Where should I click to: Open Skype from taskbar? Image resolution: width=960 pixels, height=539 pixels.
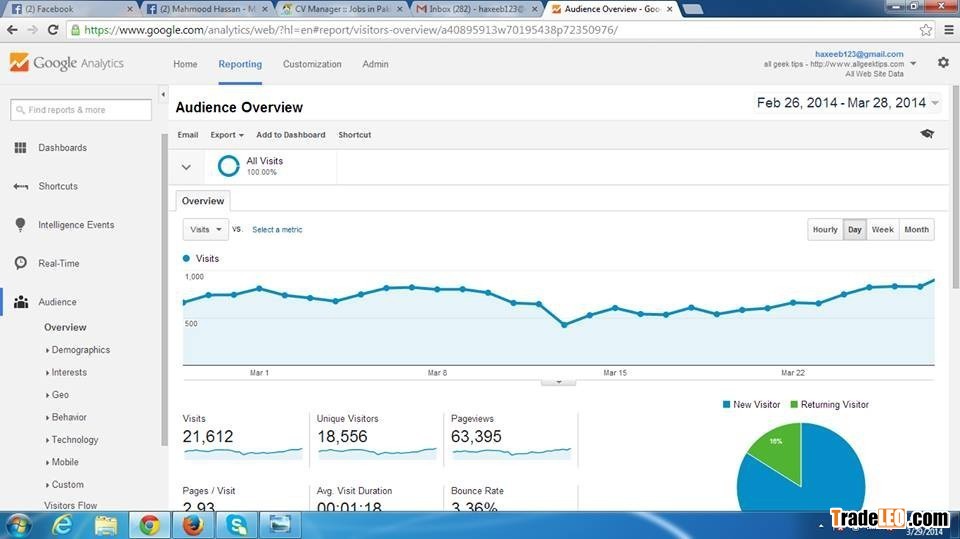coord(236,526)
